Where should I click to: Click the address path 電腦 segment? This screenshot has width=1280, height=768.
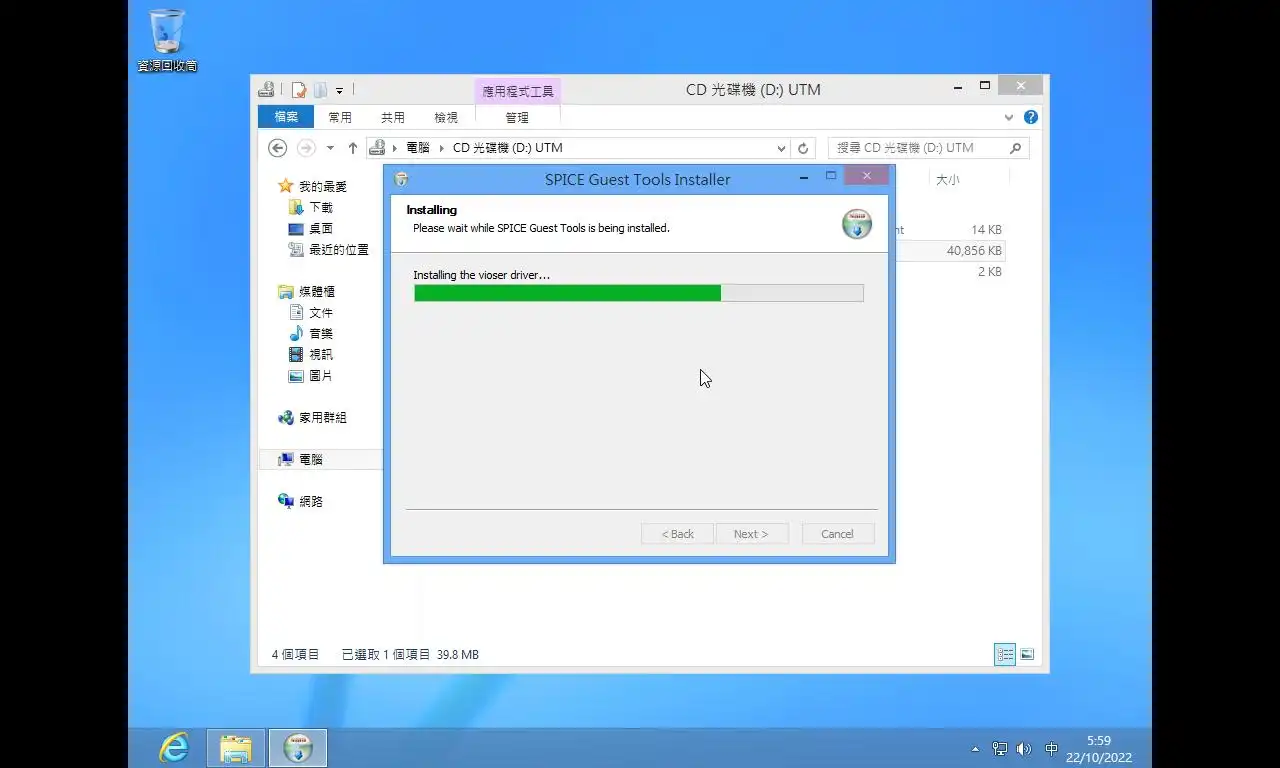click(418, 148)
